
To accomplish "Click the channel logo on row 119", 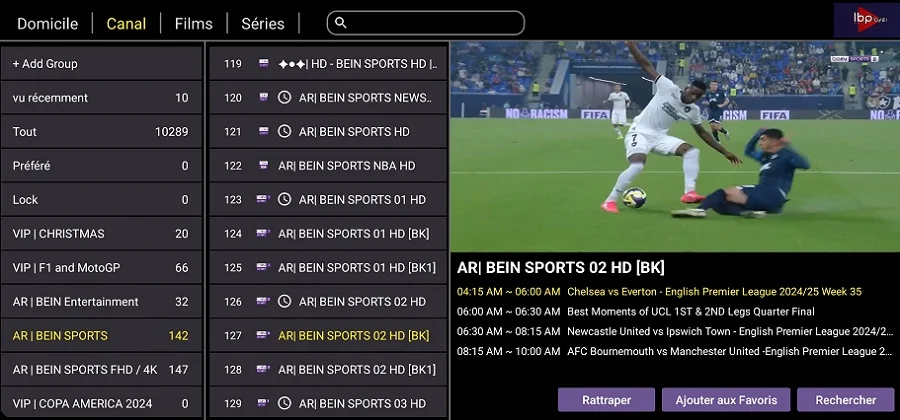I will point(264,64).
